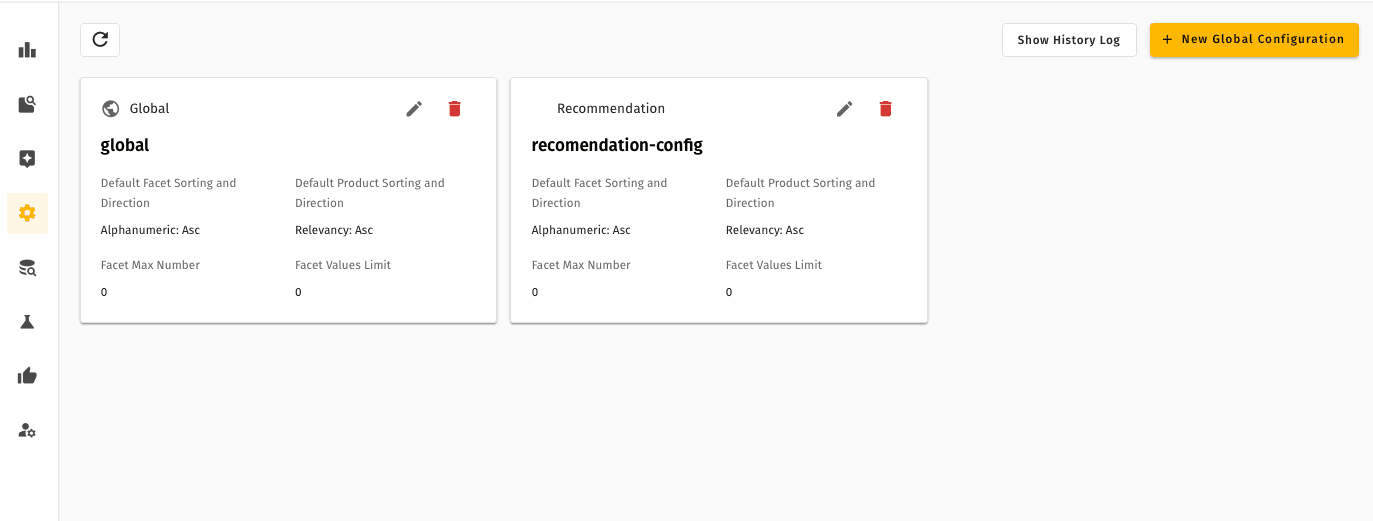Open the flask experiments sidebar icon
This screenshot has width=1373, height=521.
(x=27, y=322)
